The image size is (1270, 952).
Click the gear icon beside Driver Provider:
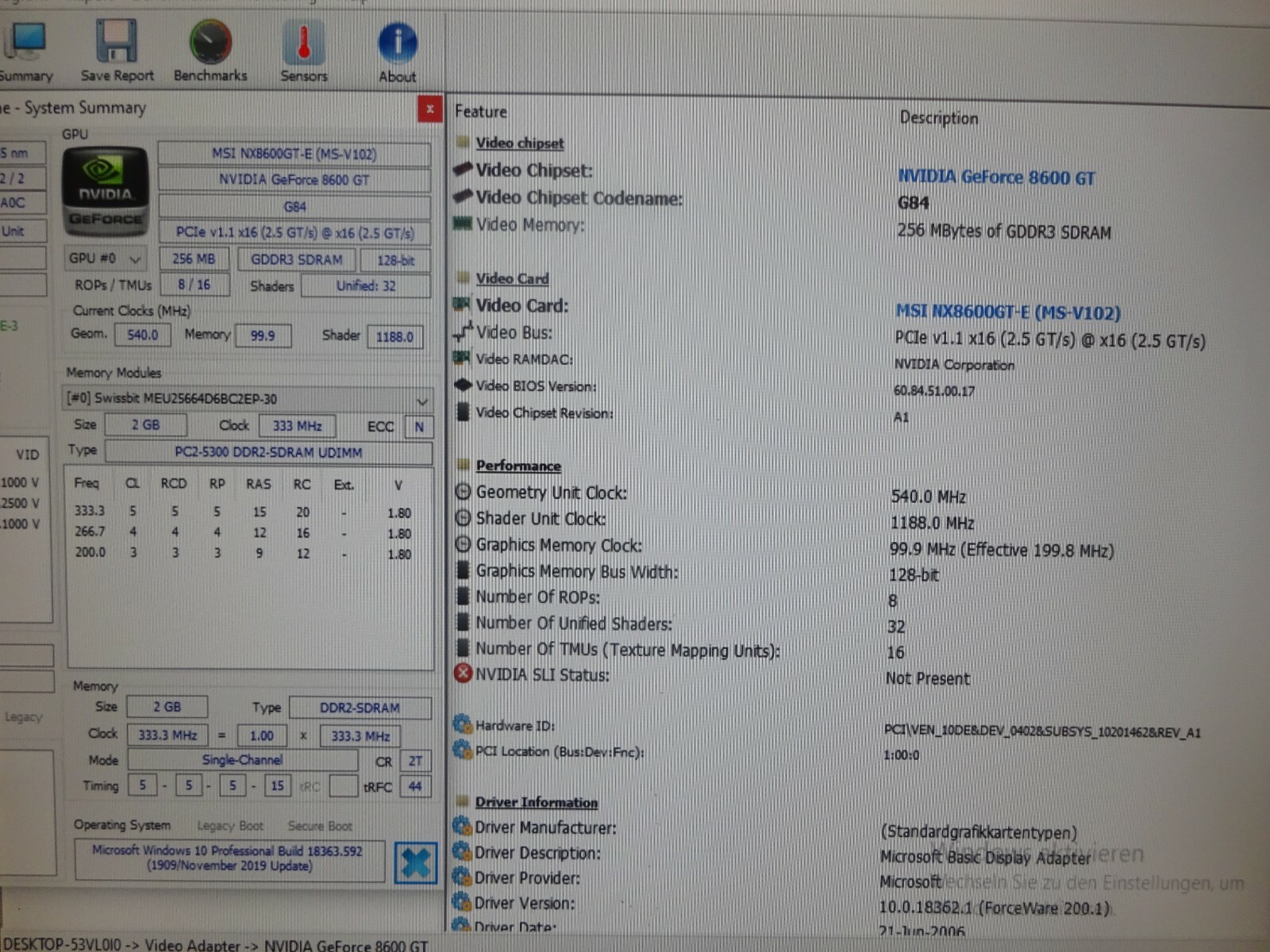pyautogui.click(x=462, y=877)
